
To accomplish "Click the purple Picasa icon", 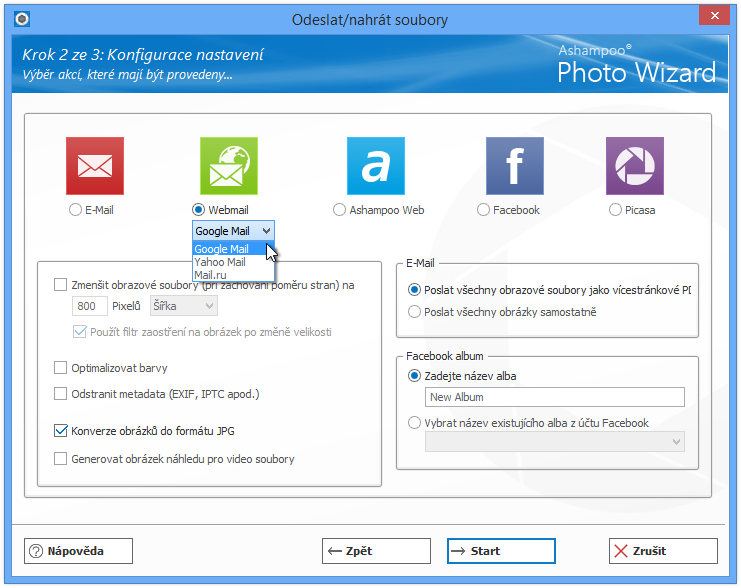I will point(635,166).
